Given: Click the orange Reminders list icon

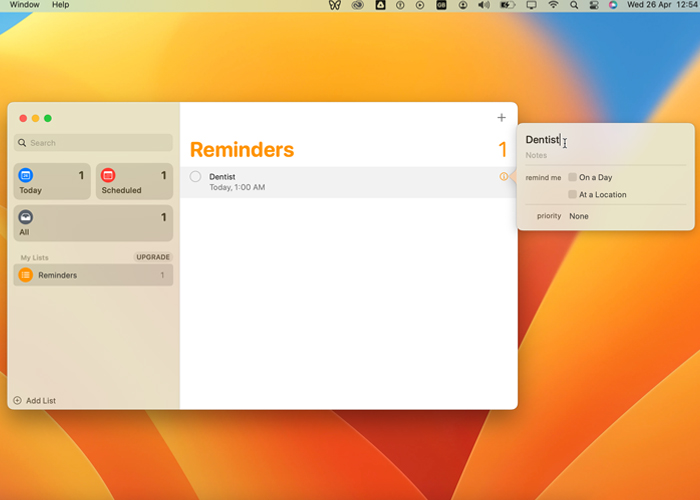Looking at the screenshot, I should click(25, 275).
